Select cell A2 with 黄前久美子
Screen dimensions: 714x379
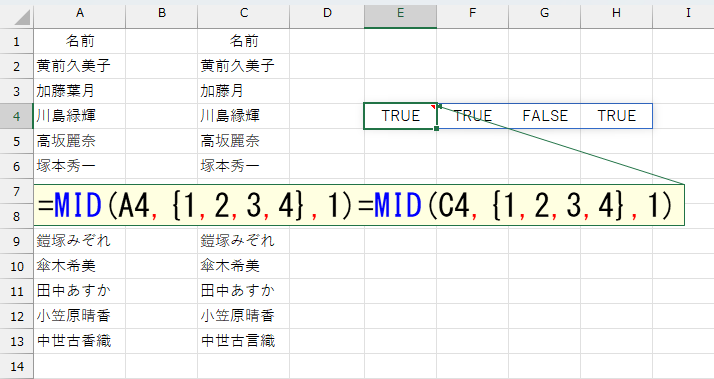pyautogui.click(x=80, y=66)
